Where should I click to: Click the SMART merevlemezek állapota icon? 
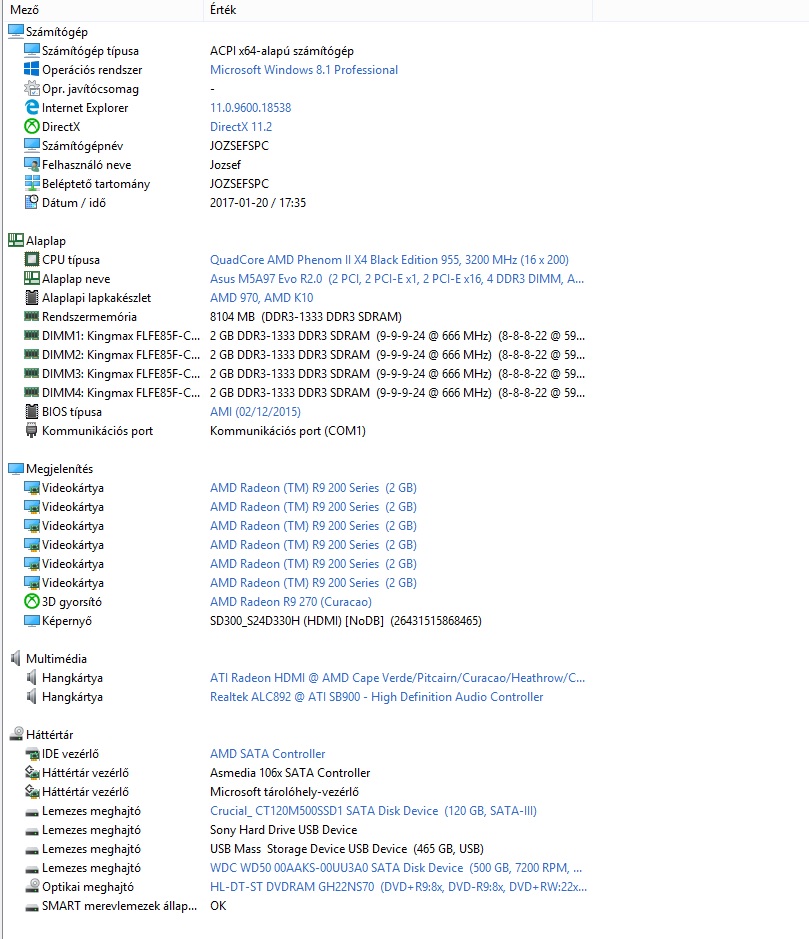pyautogui.click(x=32, y=907)
